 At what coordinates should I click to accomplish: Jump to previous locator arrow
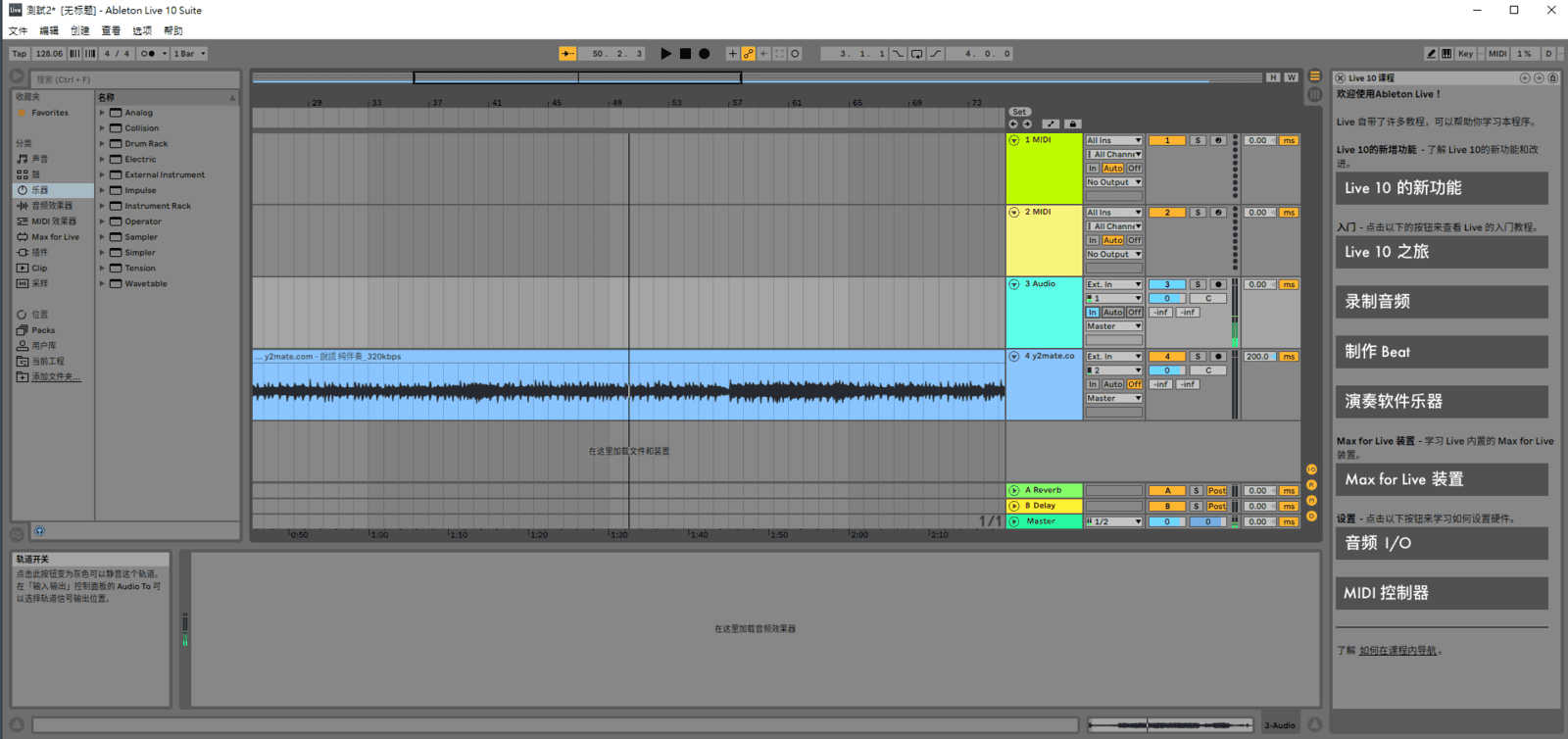pos(1013,124)
